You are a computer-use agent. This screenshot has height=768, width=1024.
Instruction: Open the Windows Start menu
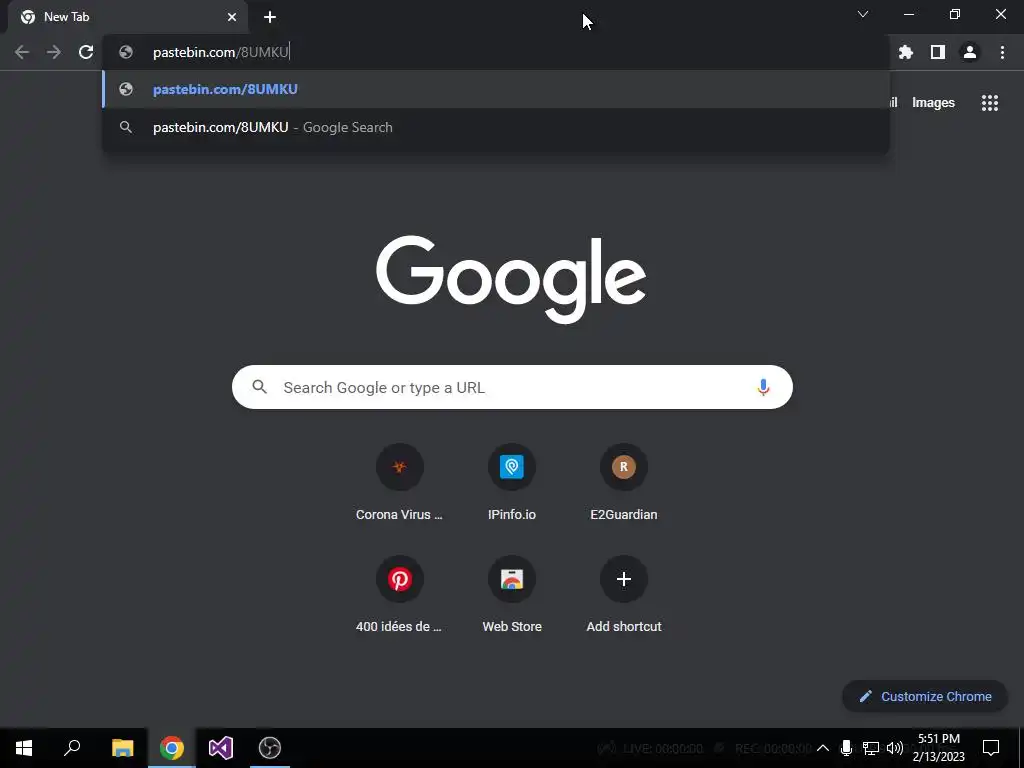(x=24, y=748)
